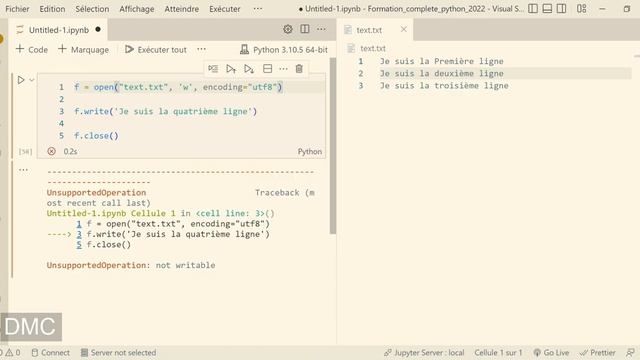
Task: Toggle bottom panel layout icon
Action: 547,9
